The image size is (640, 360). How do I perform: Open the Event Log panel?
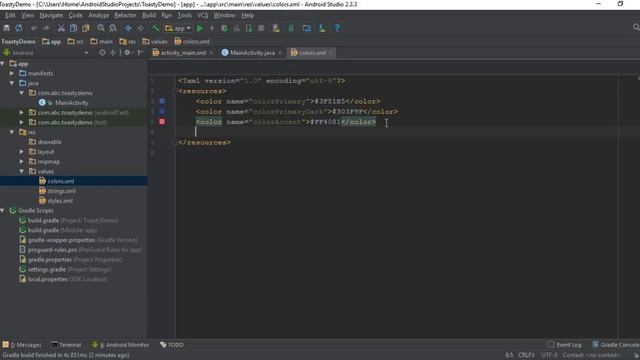pos(564,345)
